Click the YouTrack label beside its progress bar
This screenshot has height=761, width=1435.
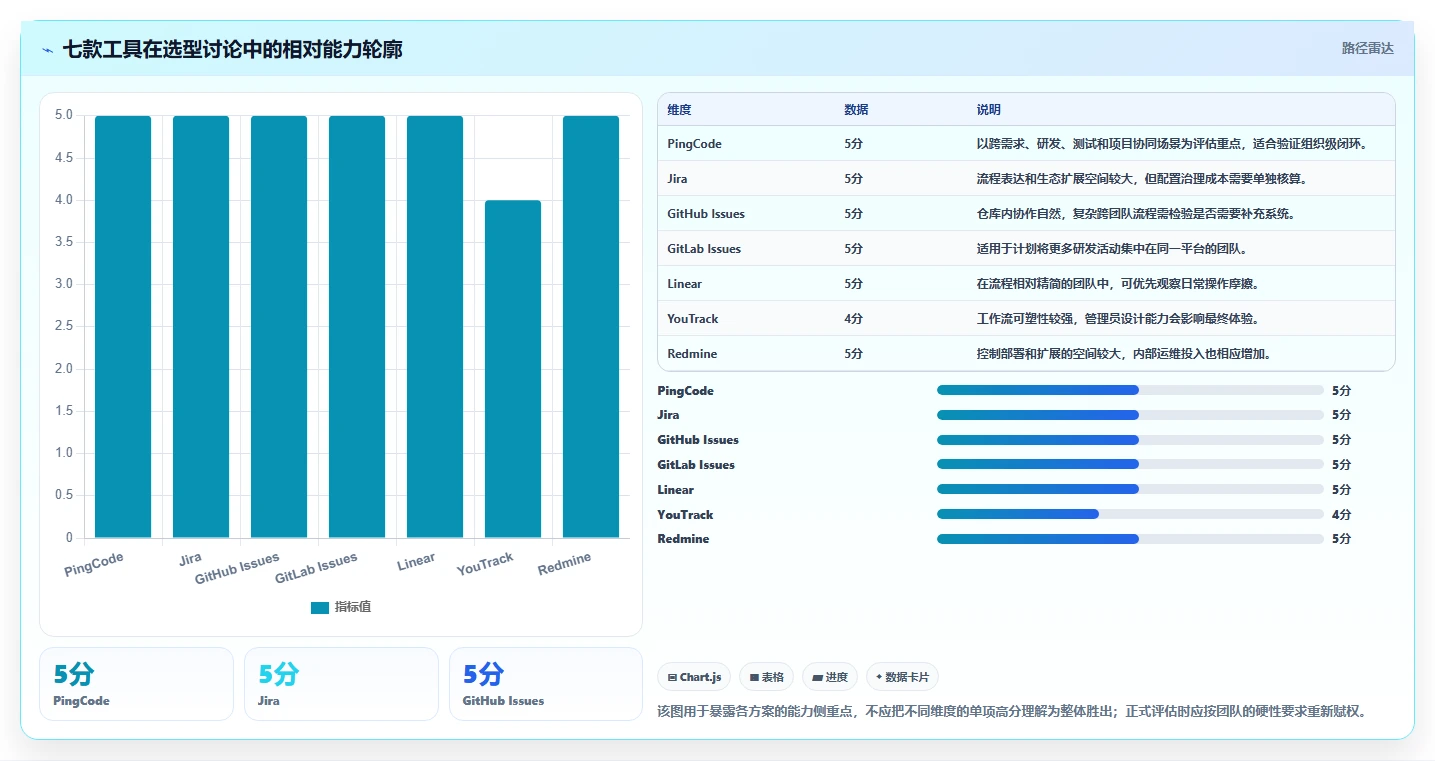click(x=685, y=515)
